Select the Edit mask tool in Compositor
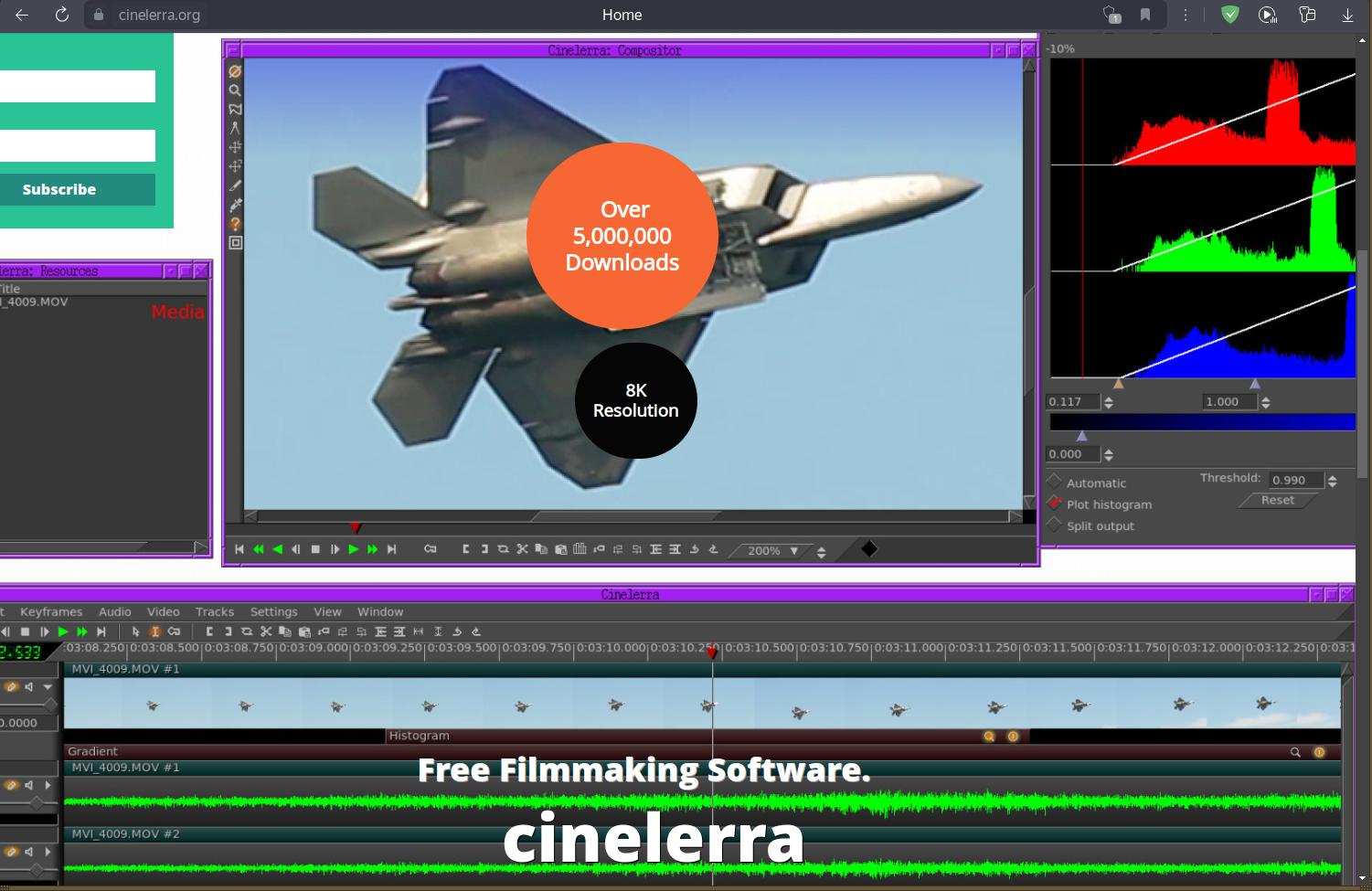 pyautogui.click(x=235, y=110)
